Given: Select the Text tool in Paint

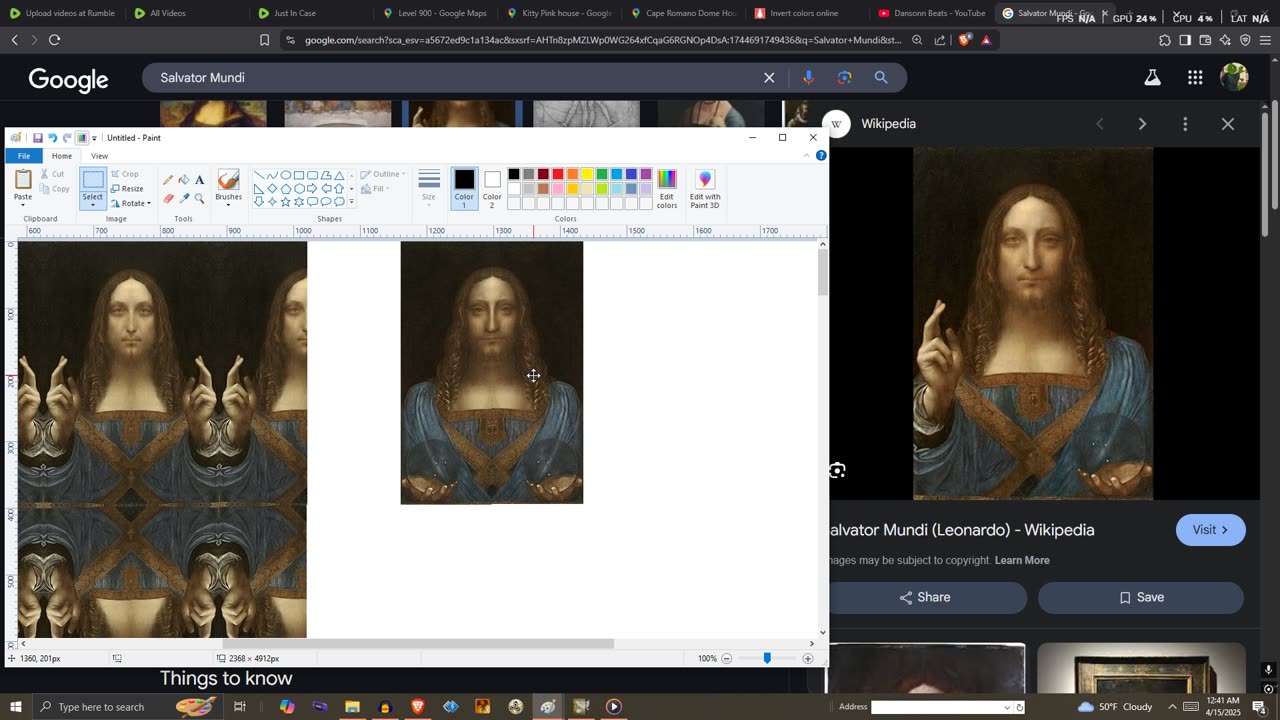Looking at the screenshot, I should (199, 180).
